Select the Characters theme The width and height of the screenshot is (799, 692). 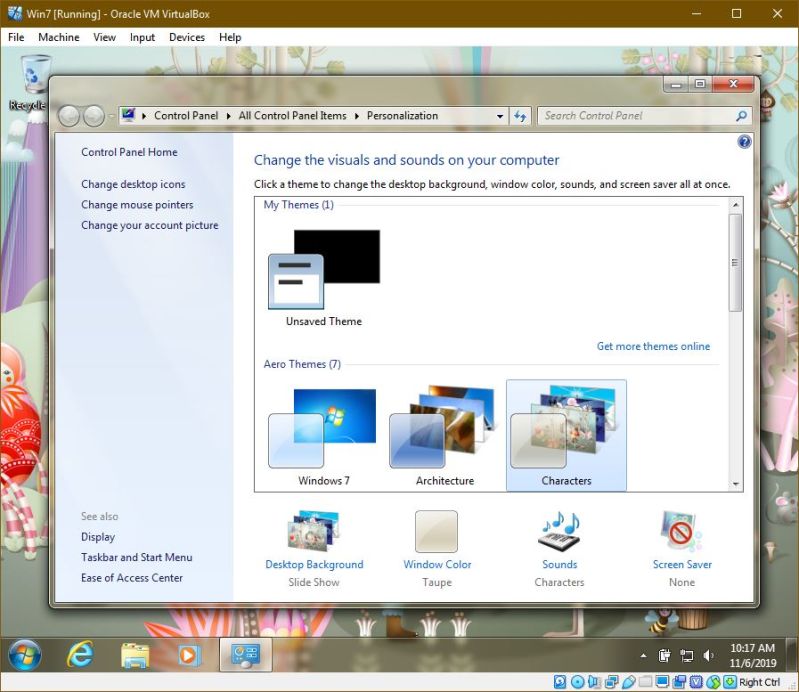coord(566,436)
